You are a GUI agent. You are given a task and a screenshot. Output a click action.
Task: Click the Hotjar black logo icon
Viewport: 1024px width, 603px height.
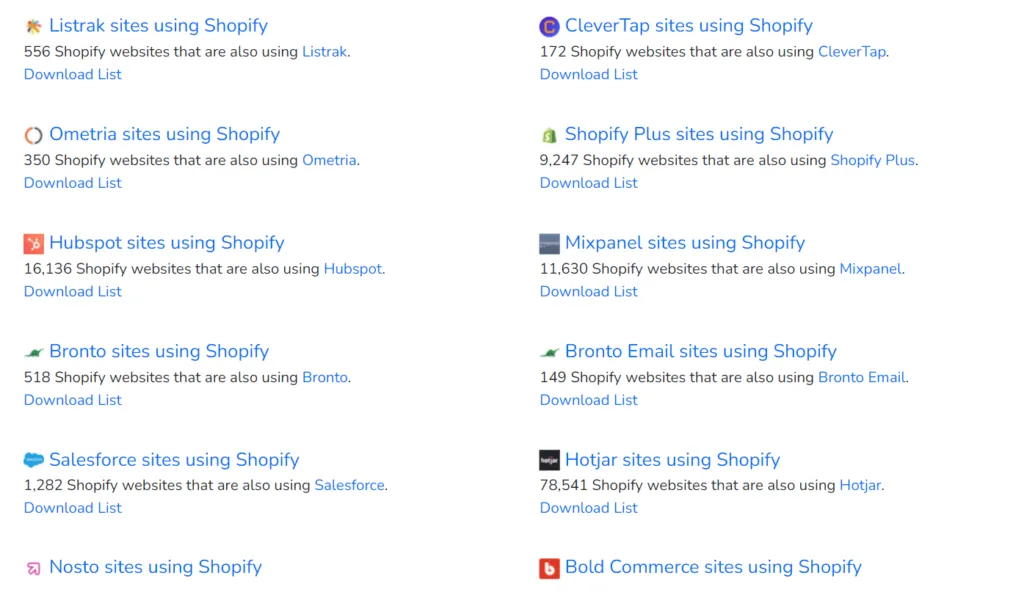tap(549, 460)
